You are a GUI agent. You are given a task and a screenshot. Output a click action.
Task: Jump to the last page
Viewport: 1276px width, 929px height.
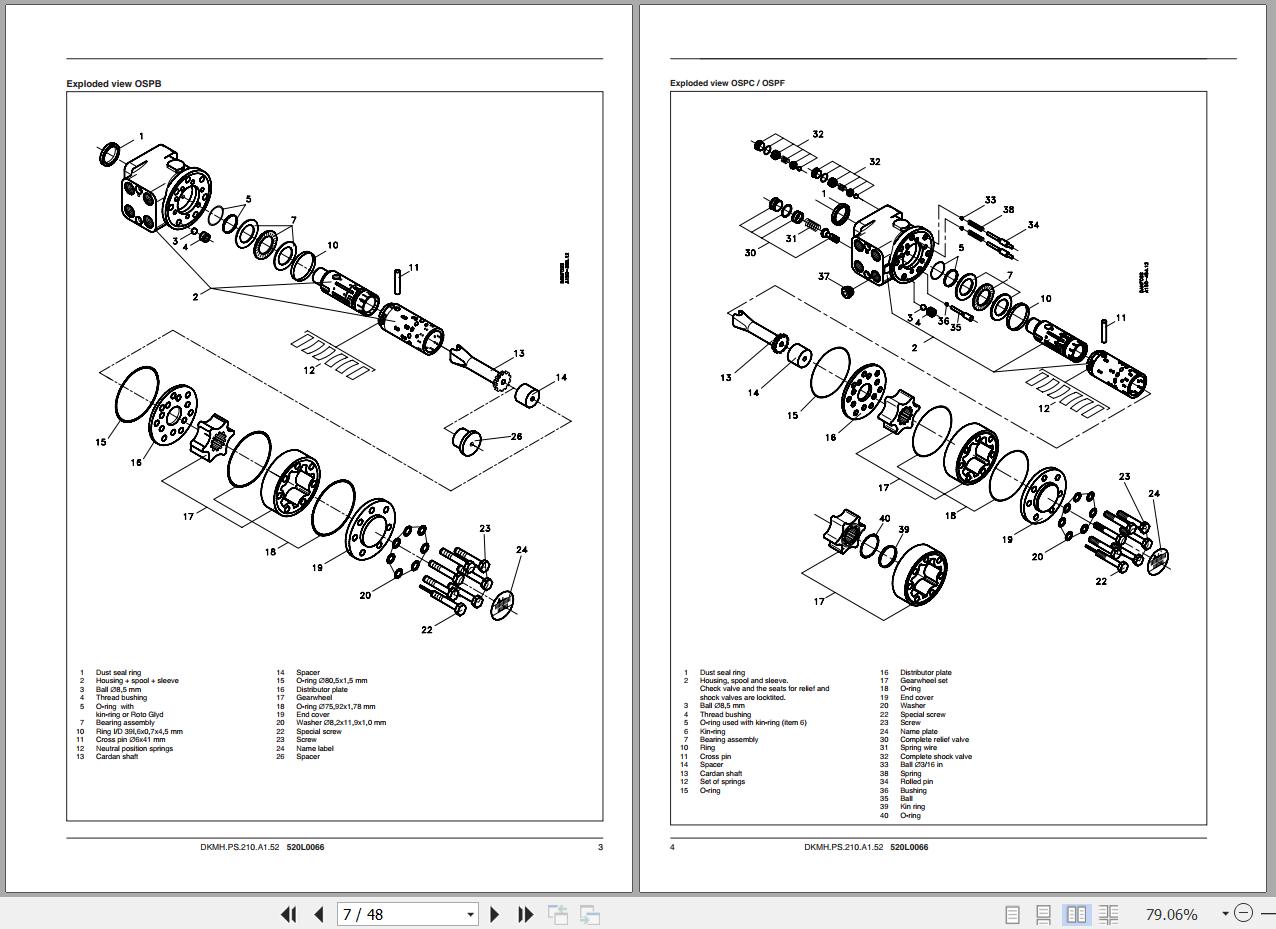(526, 914)
